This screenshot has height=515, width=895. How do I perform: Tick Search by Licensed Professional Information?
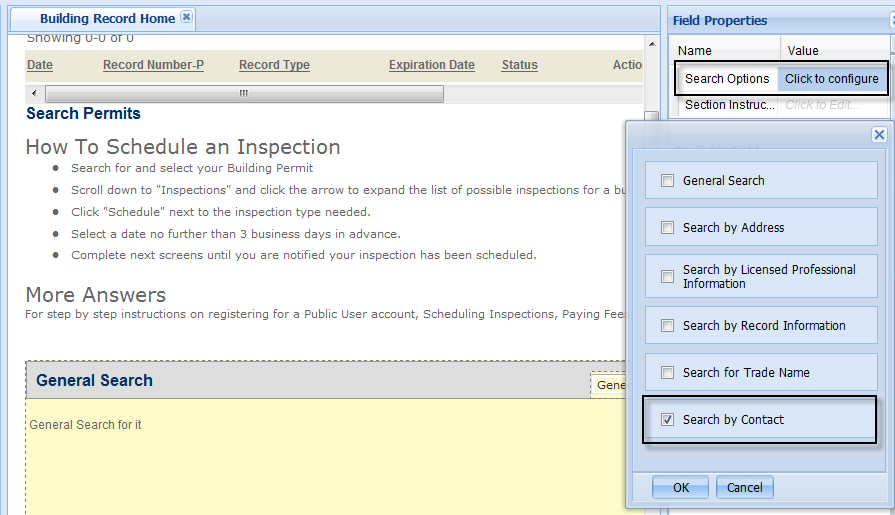click(x=668, y=277)
